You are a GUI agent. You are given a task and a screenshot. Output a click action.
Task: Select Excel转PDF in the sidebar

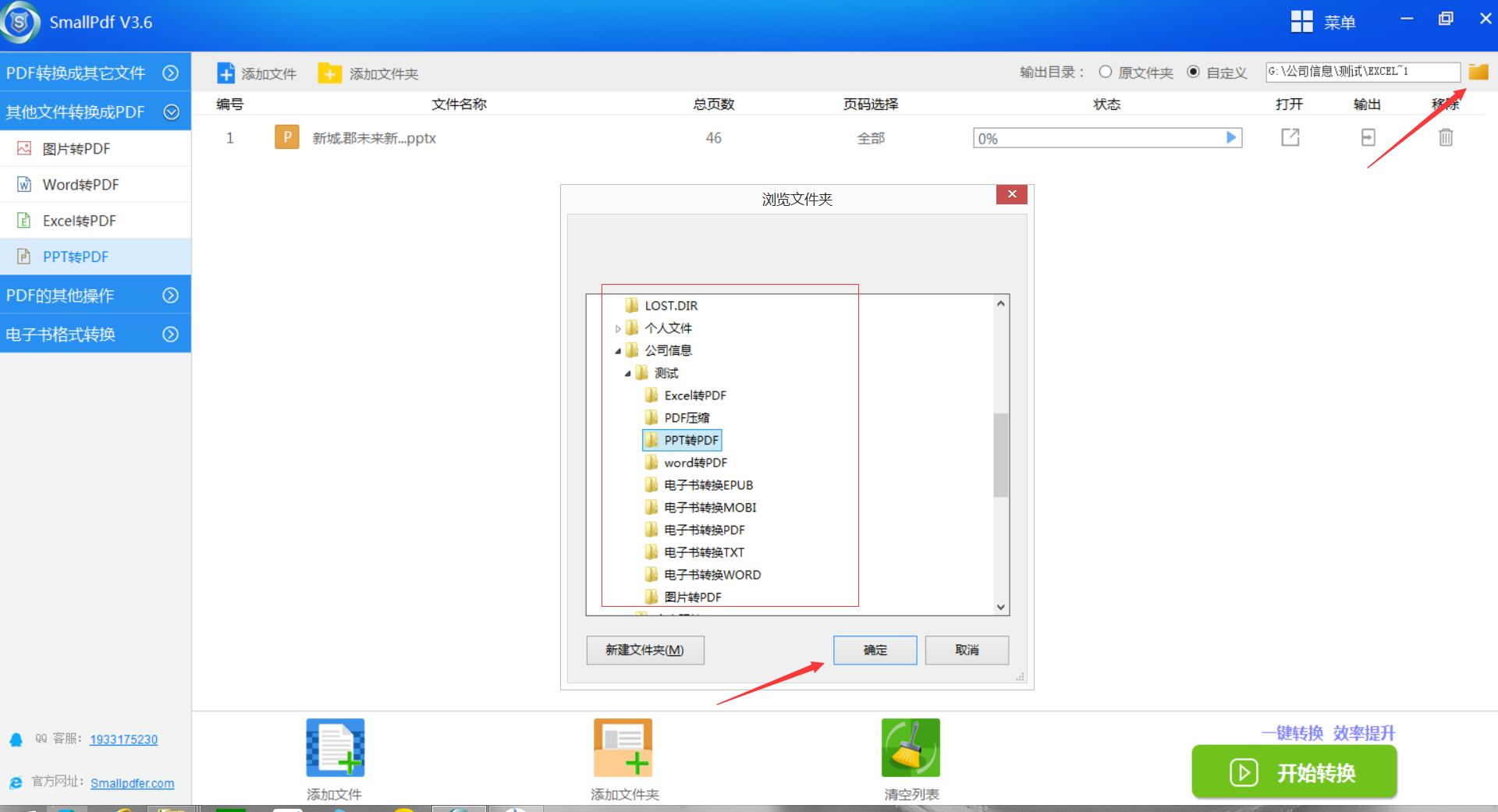click(x=79, y=221)
